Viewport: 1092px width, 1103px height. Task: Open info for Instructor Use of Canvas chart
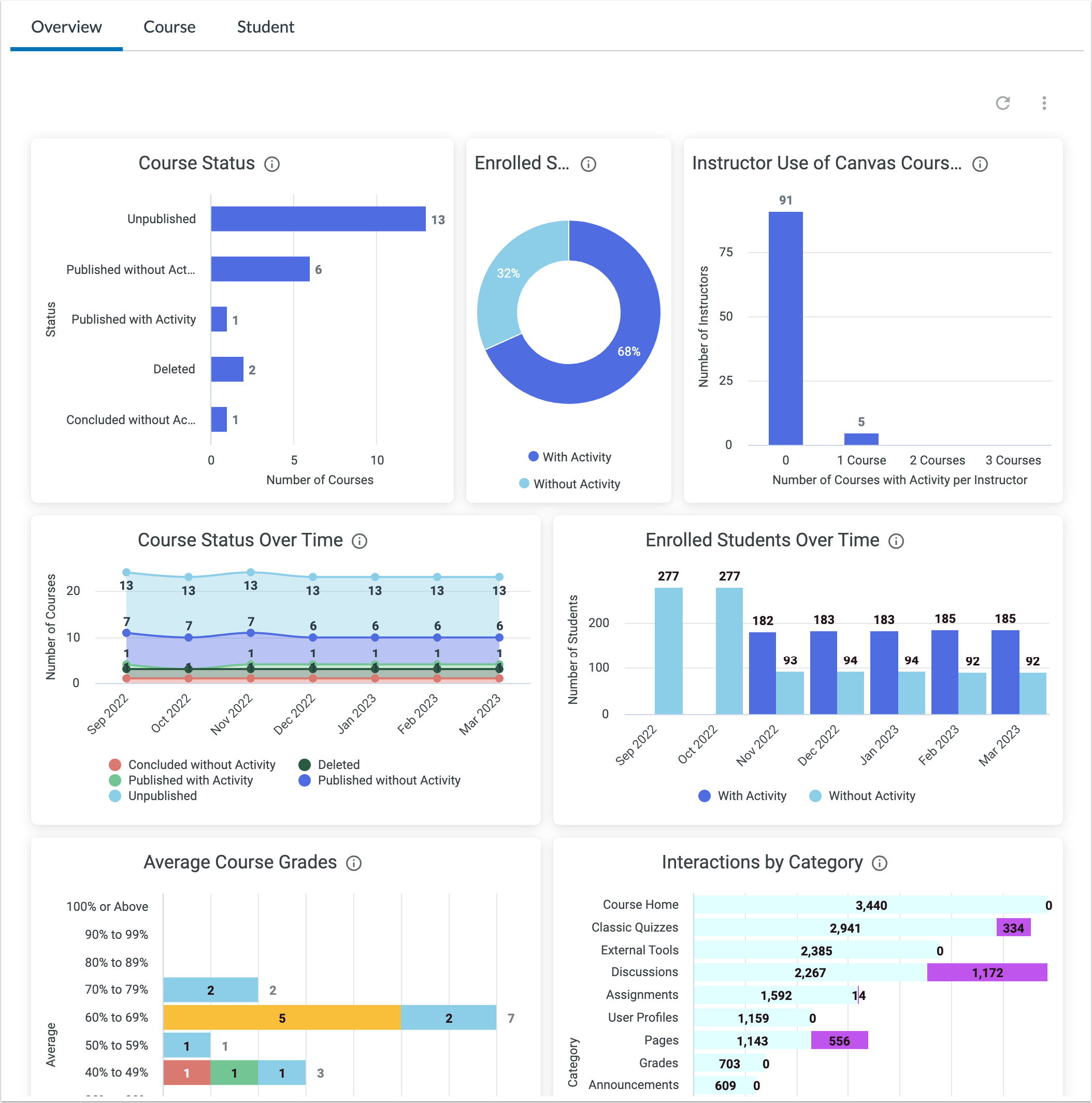(x=980, y=165)
